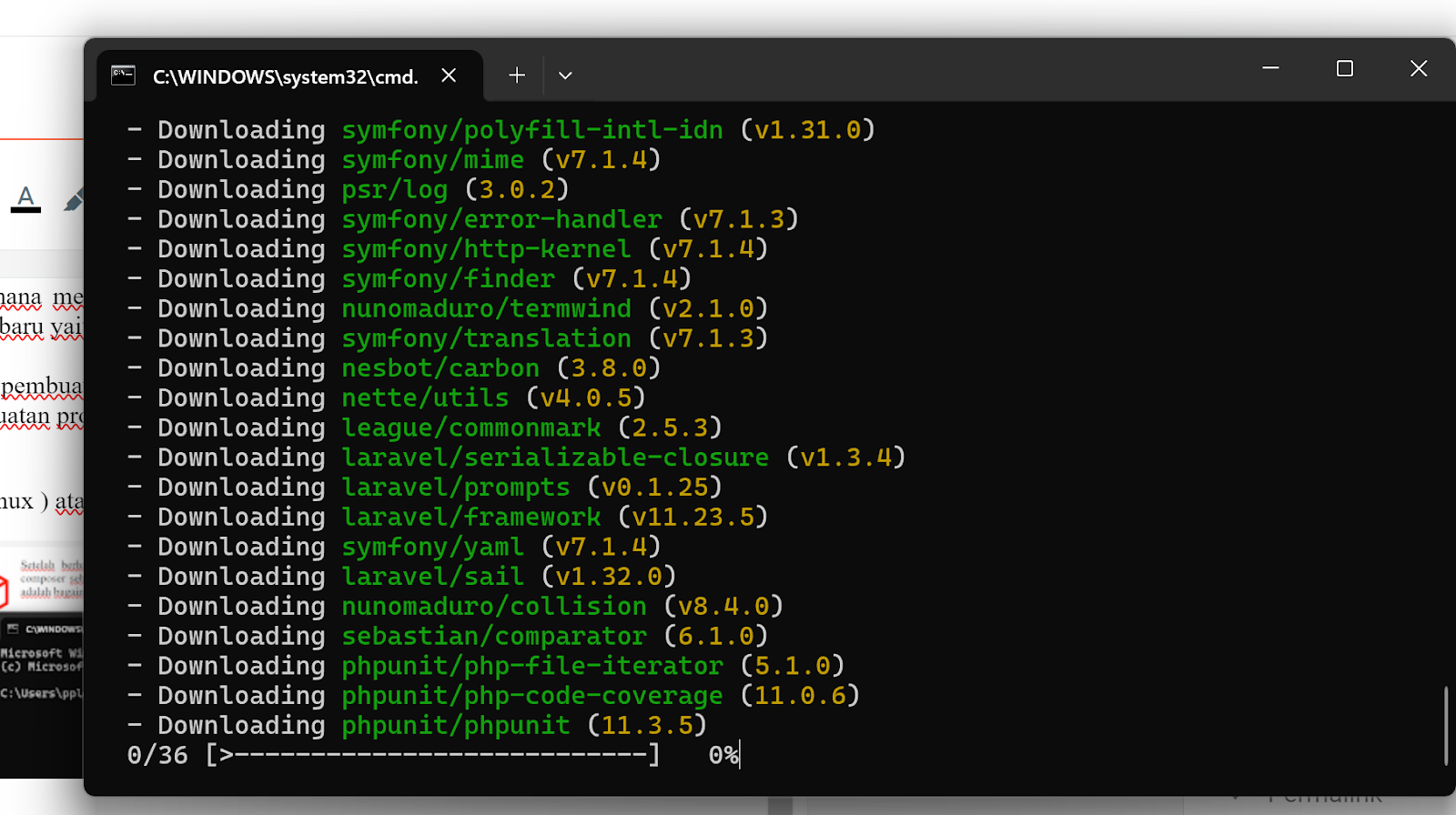Click the symfony/translation package text
Viewport: 1456px width, 815px height.
487,338
